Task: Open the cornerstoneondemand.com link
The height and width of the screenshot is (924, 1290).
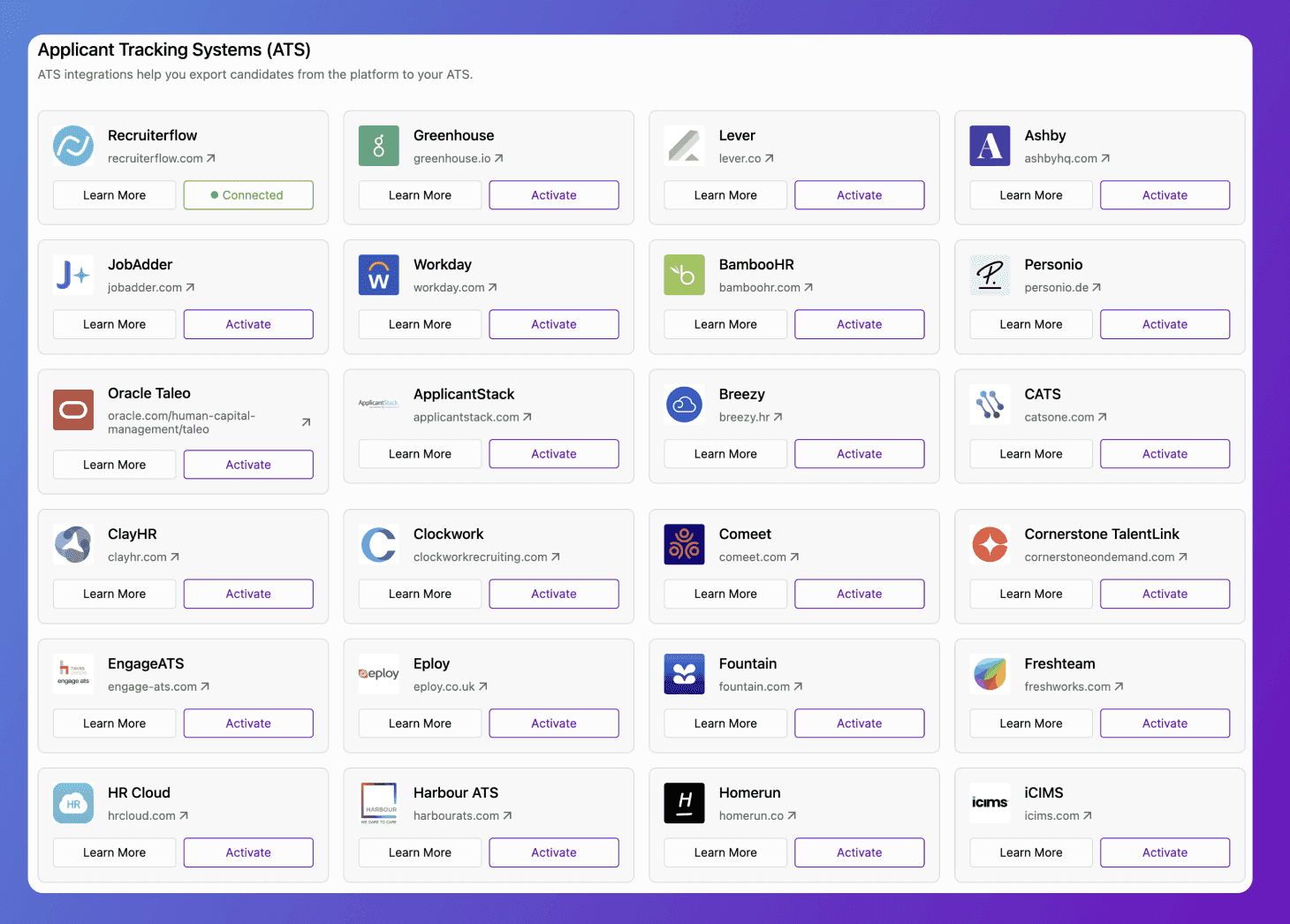Action: point(1106,557)
